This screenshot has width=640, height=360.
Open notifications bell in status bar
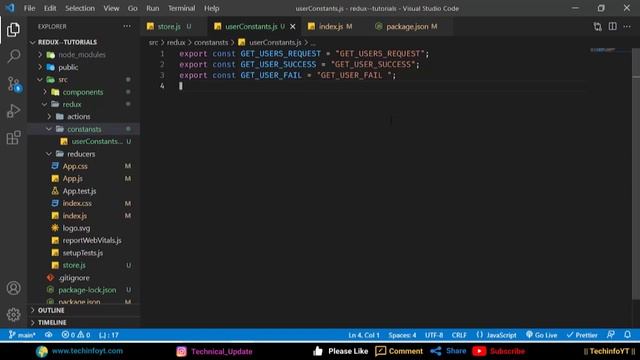click(x=627, y=335)
